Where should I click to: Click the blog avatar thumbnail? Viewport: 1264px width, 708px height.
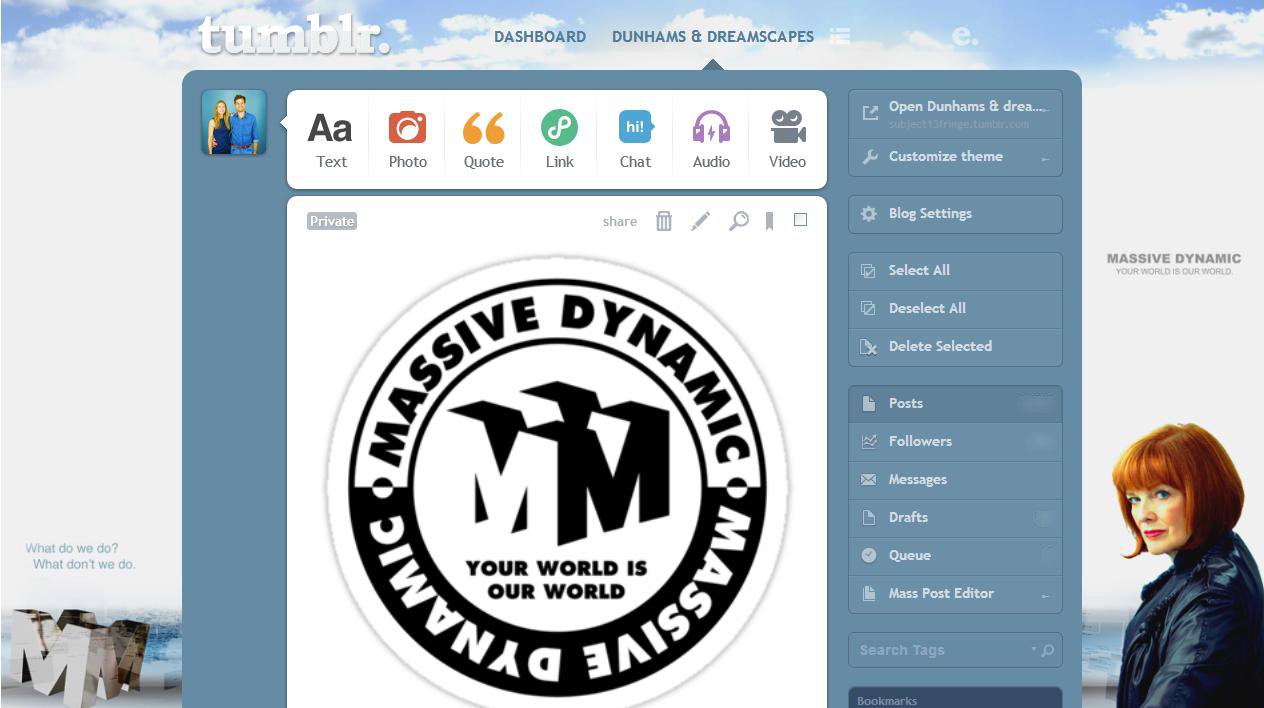(x=234, y=122)
